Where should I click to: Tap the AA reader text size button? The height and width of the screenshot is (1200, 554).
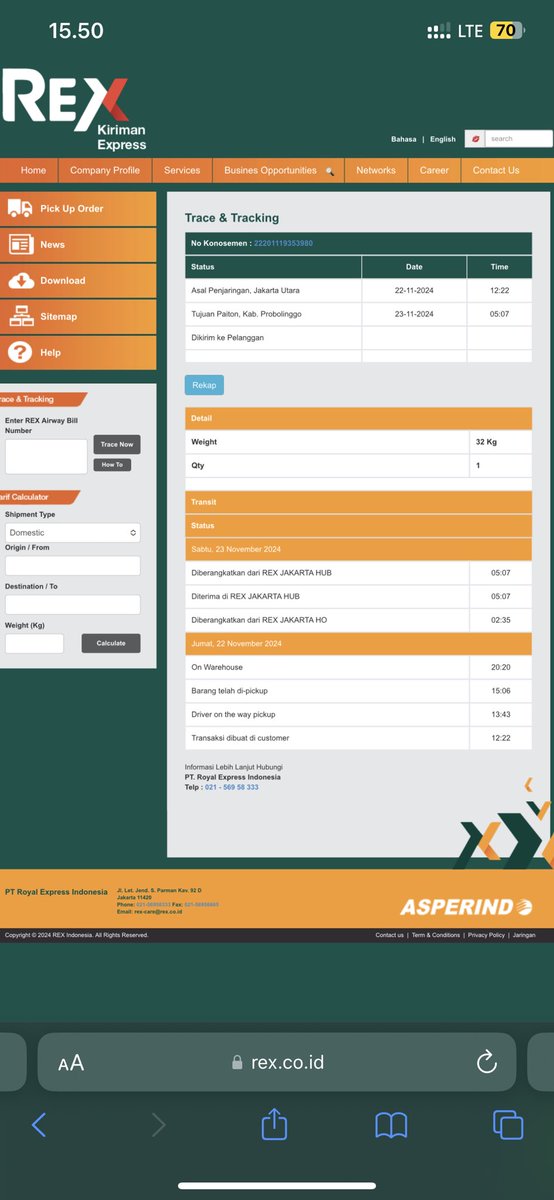71,1063
